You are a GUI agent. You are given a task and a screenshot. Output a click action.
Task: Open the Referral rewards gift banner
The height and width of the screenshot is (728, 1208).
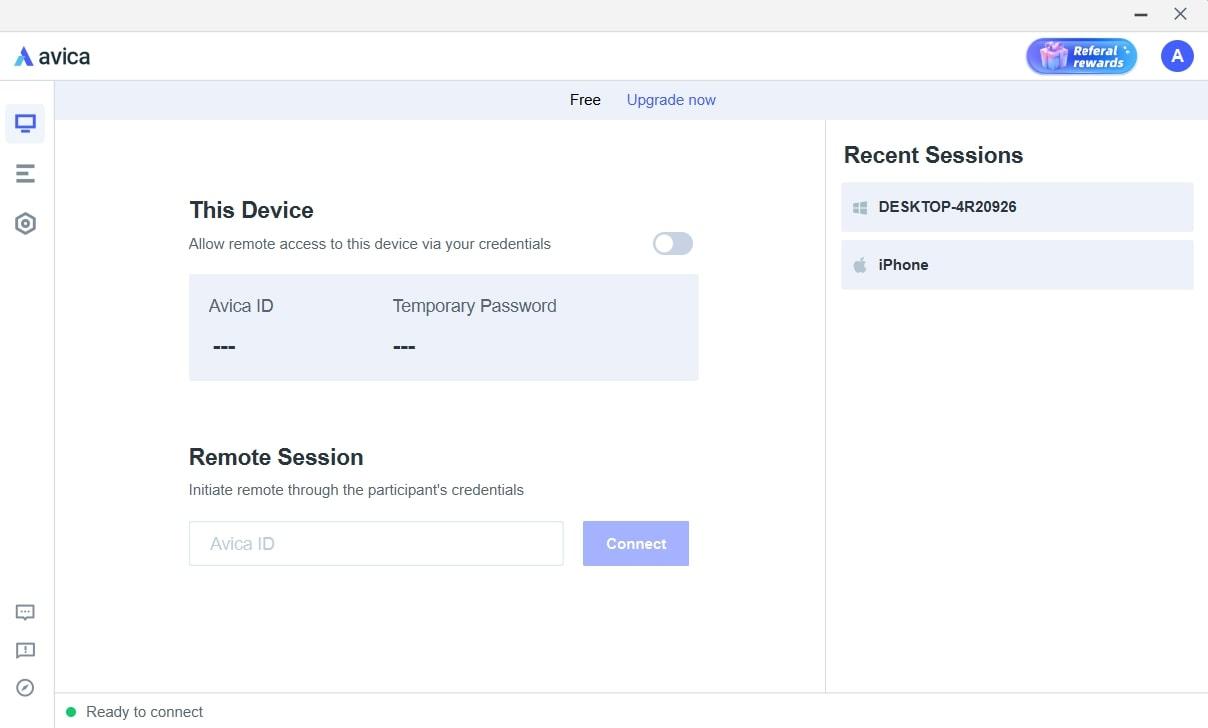pyautogui.click(x=1081, y=56)
